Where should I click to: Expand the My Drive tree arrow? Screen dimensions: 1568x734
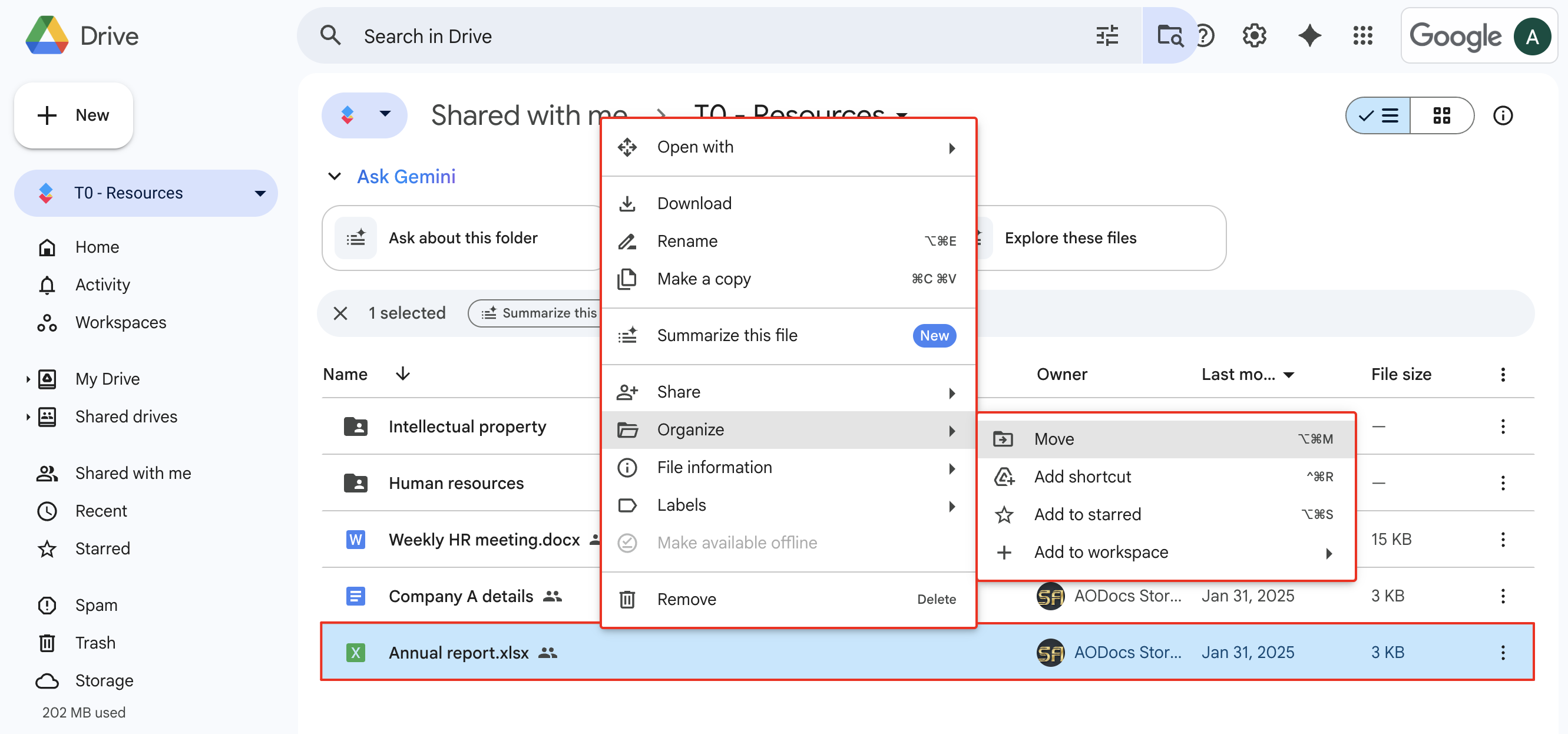click(28, 378)
